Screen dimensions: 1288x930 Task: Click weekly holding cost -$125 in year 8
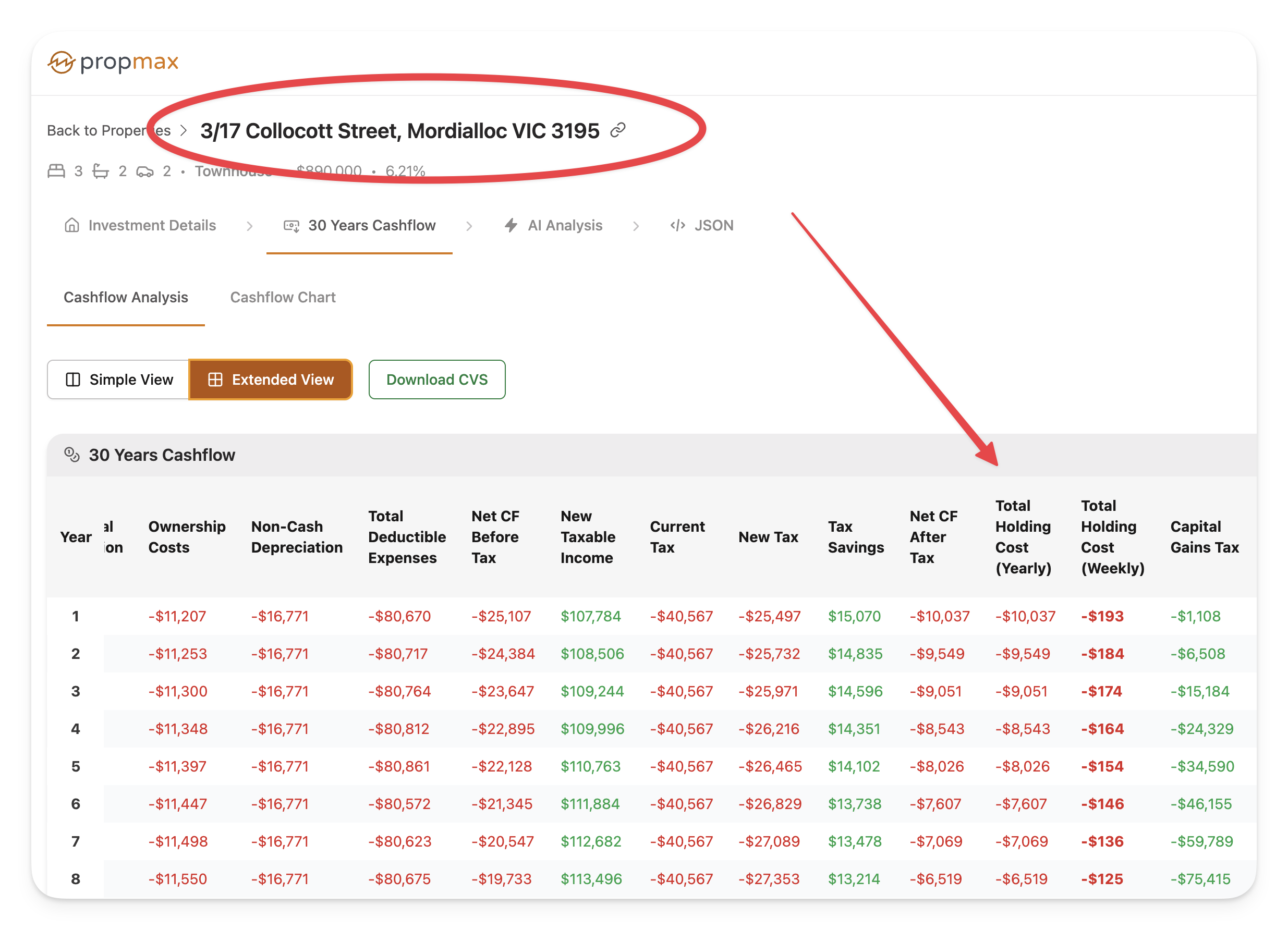tap(1102, 878)
